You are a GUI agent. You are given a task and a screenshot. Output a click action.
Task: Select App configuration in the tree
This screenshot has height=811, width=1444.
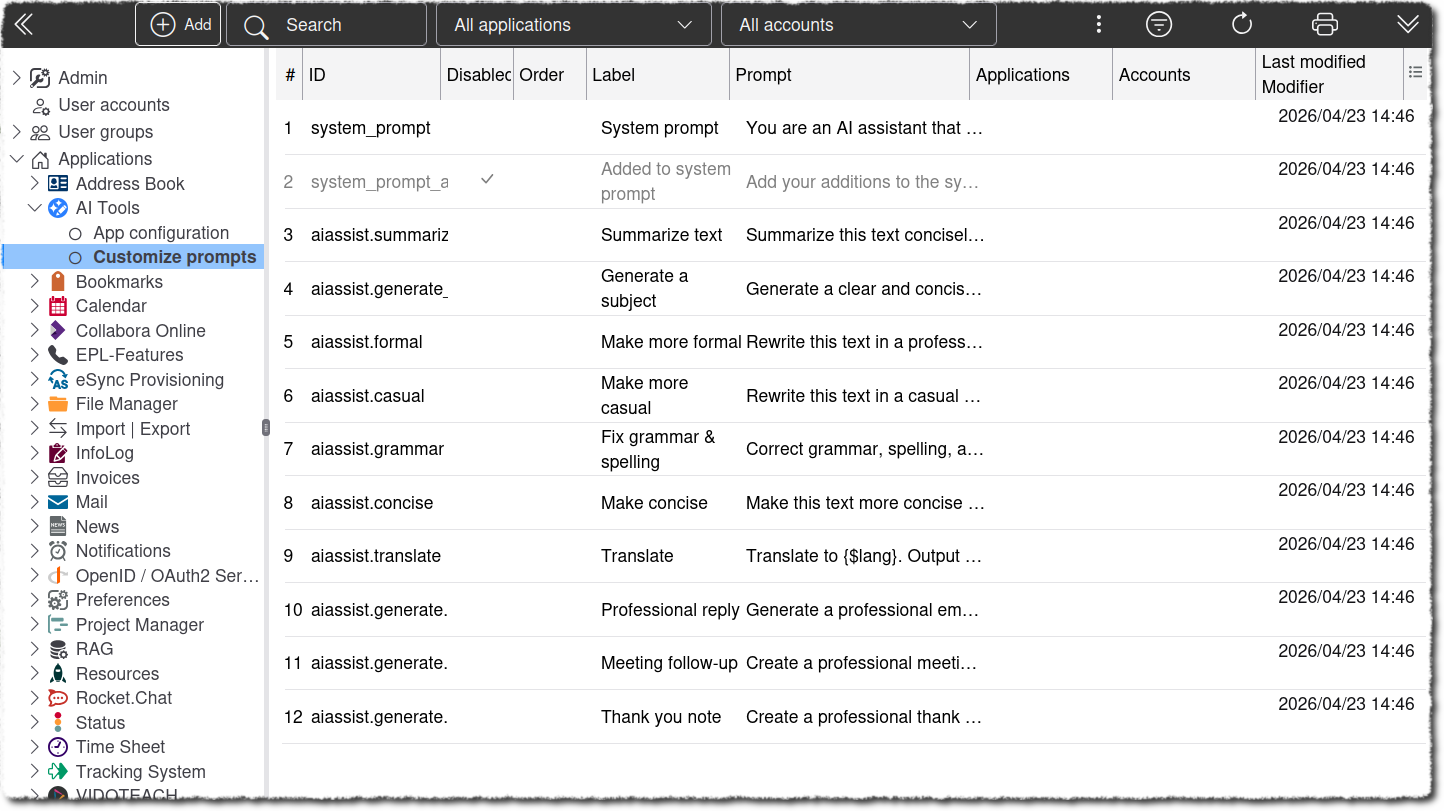[161, 233]
